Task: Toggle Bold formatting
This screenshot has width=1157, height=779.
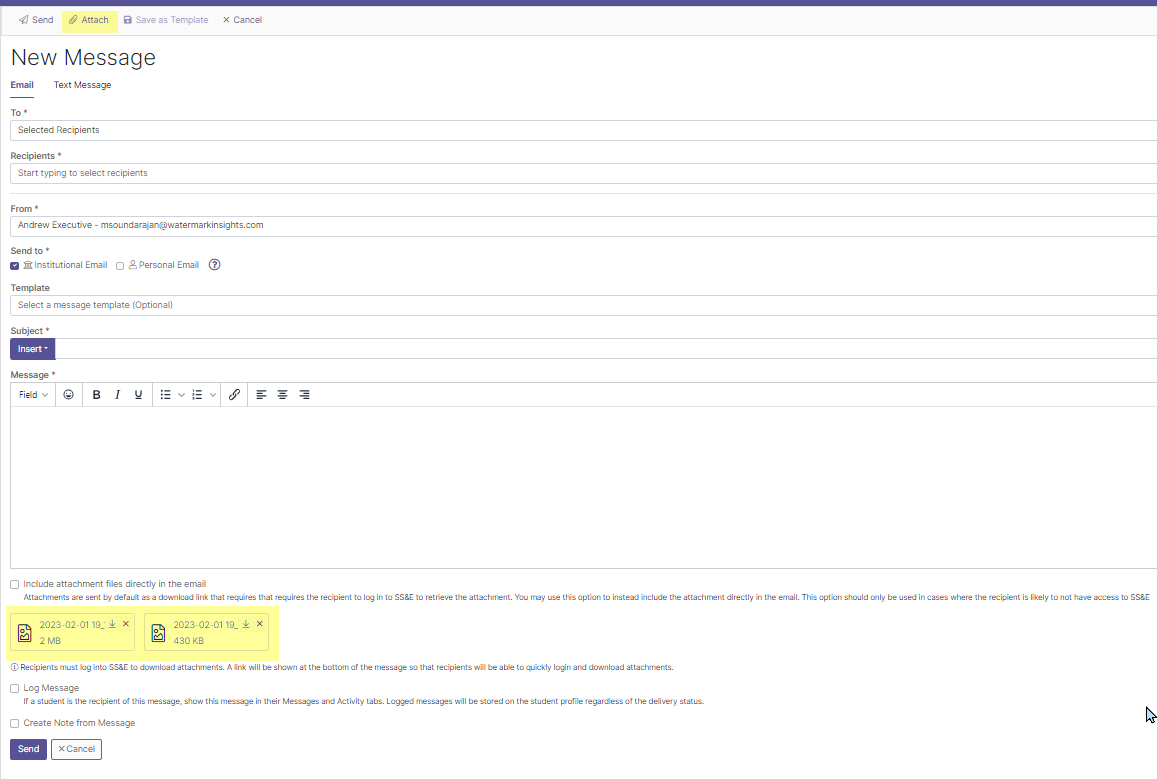Action: click(x=96, y=395)
